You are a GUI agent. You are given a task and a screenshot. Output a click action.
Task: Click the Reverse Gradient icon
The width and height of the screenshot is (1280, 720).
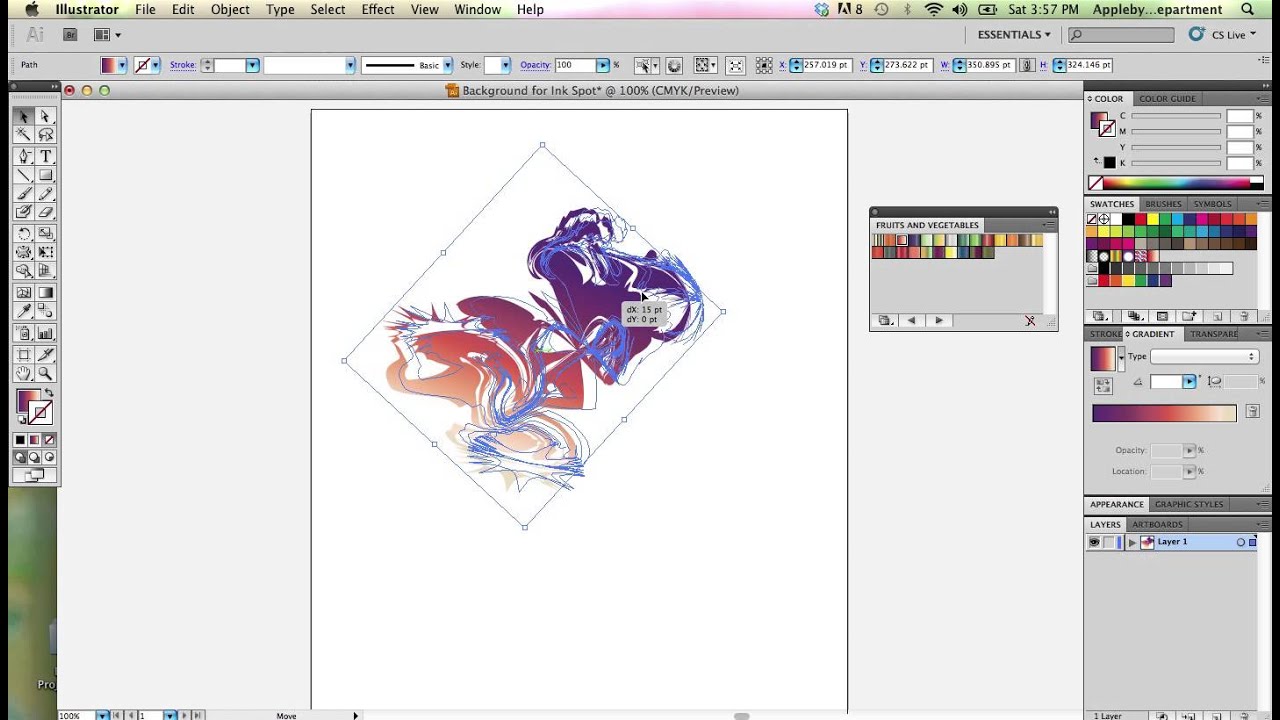click(1103, 385)
